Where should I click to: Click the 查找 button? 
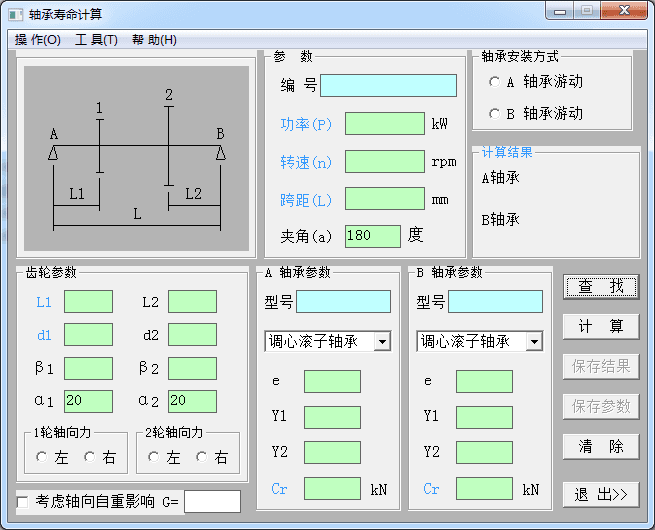[600, 286]
